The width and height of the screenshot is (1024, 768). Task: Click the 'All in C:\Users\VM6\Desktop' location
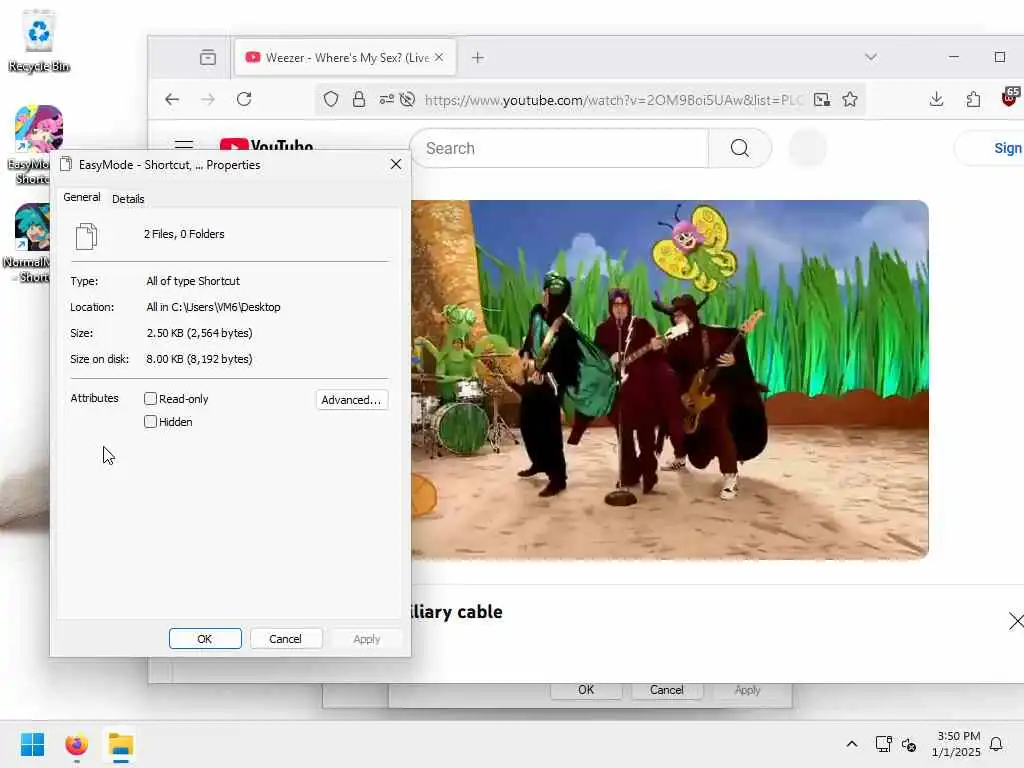click(x=213, y=307)
